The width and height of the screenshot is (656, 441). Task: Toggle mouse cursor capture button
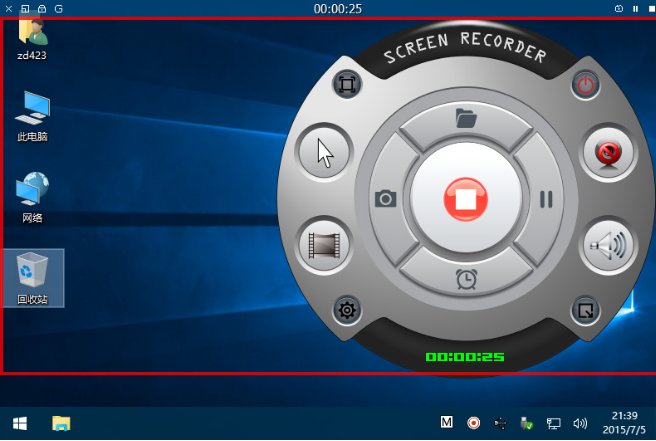[324, 152]
